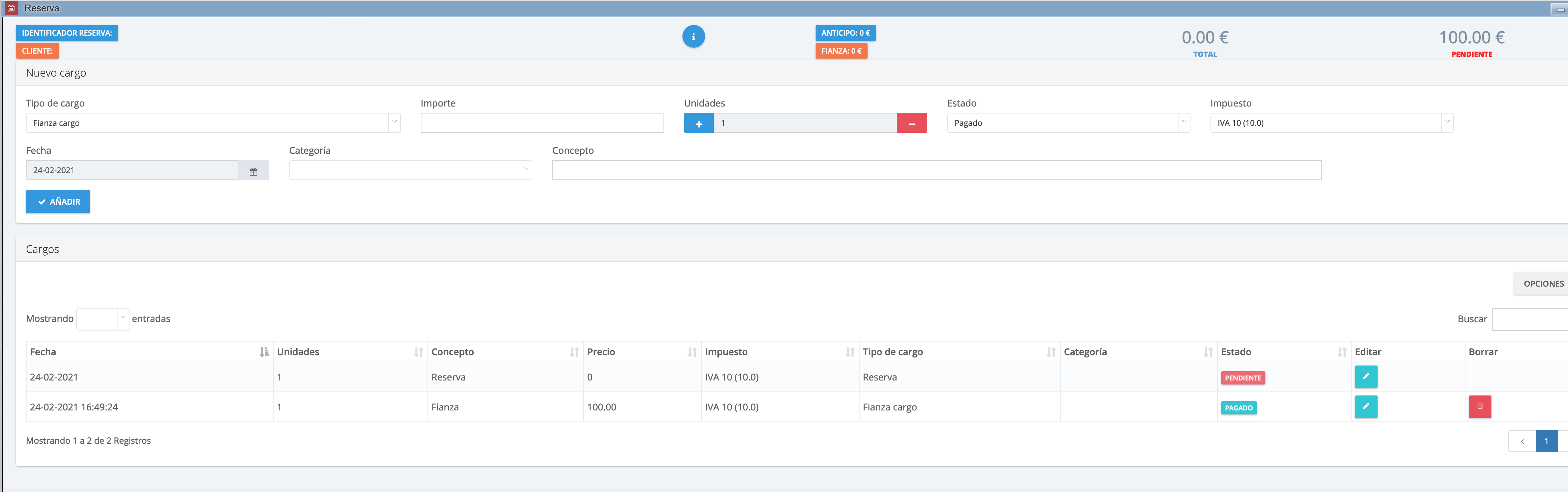Sort table by Fecha column
Image resolution: width=1568 pixels, height=492 pixels.
(x=264, y=352)
